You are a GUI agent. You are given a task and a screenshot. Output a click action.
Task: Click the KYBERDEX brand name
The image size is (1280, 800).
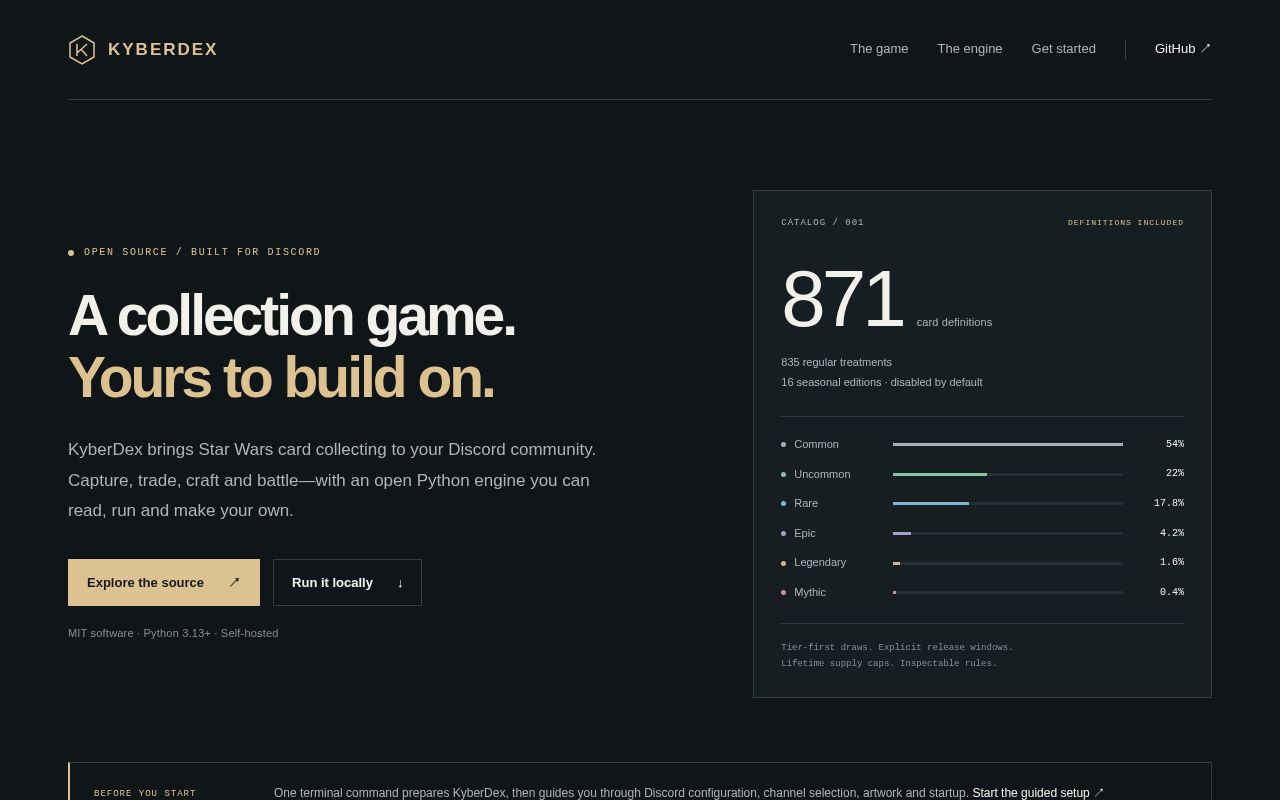pos(163,50)
